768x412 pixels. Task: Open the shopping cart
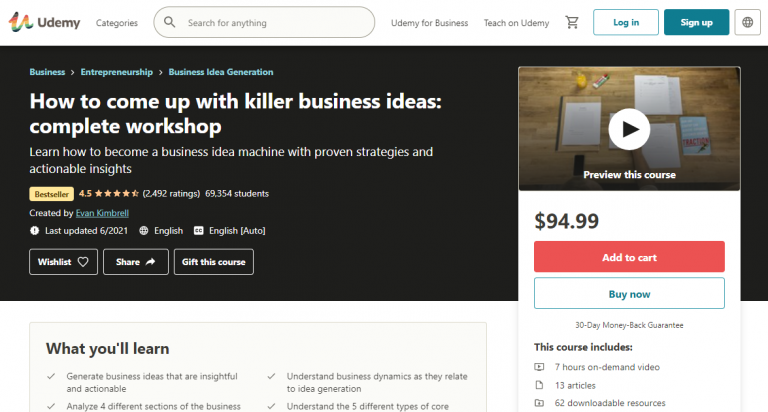[571, 22]
